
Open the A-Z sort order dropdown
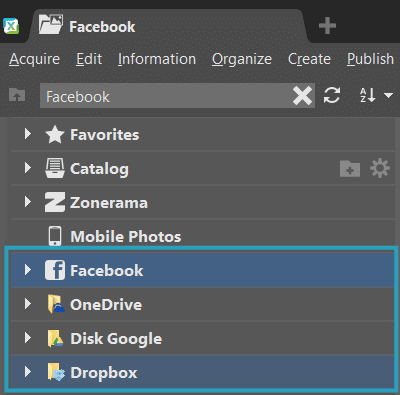click(x=376, y=95)
